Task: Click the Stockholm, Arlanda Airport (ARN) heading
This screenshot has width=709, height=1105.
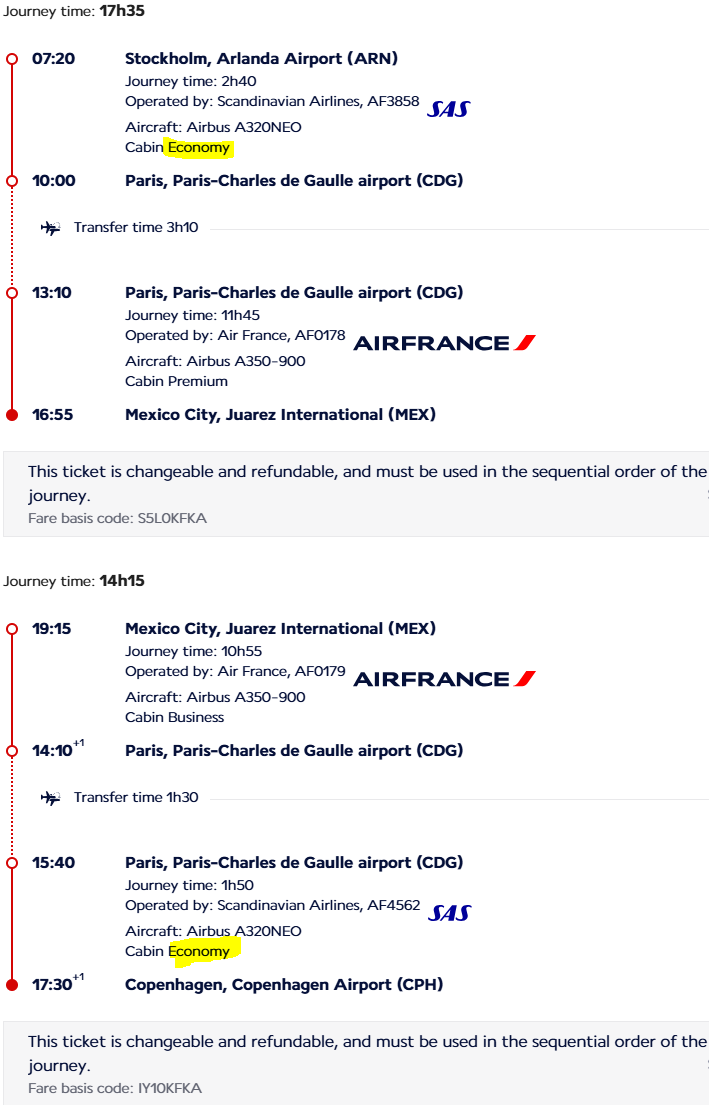Action: pyautogui.click(x=261, y=59)
